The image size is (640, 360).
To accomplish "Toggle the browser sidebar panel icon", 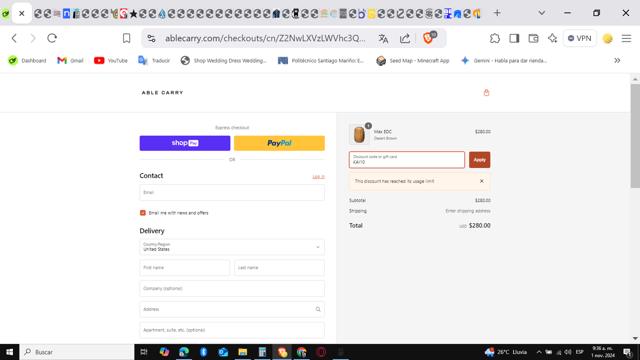I will click(x=514, y=38).
